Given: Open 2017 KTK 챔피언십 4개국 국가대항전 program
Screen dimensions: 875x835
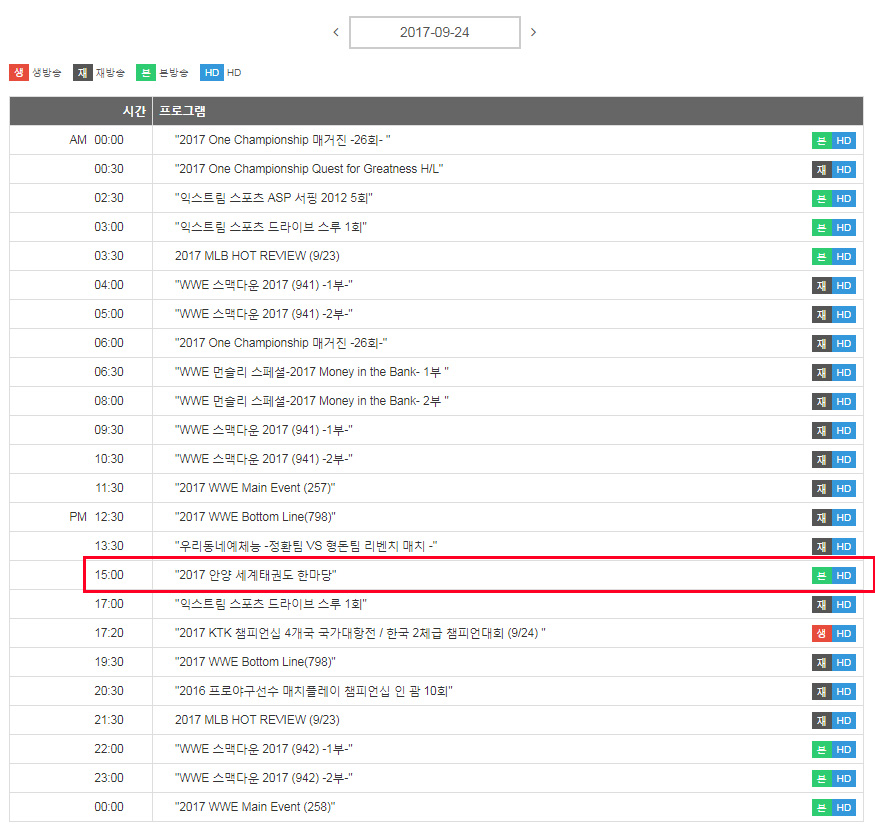Looking at the screenshot, I should tap(360, 634).
